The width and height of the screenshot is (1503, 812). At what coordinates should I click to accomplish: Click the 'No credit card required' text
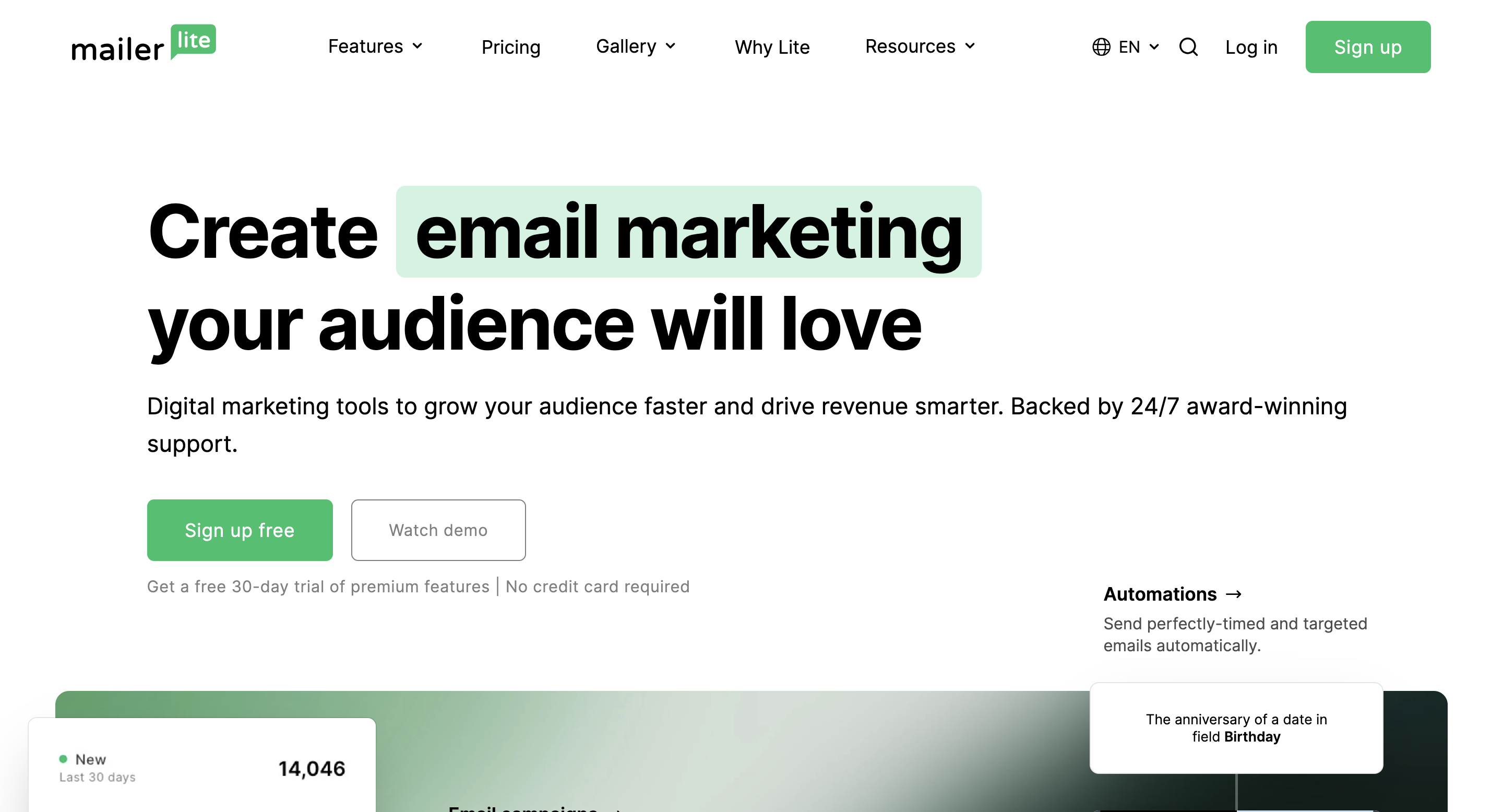598,587
